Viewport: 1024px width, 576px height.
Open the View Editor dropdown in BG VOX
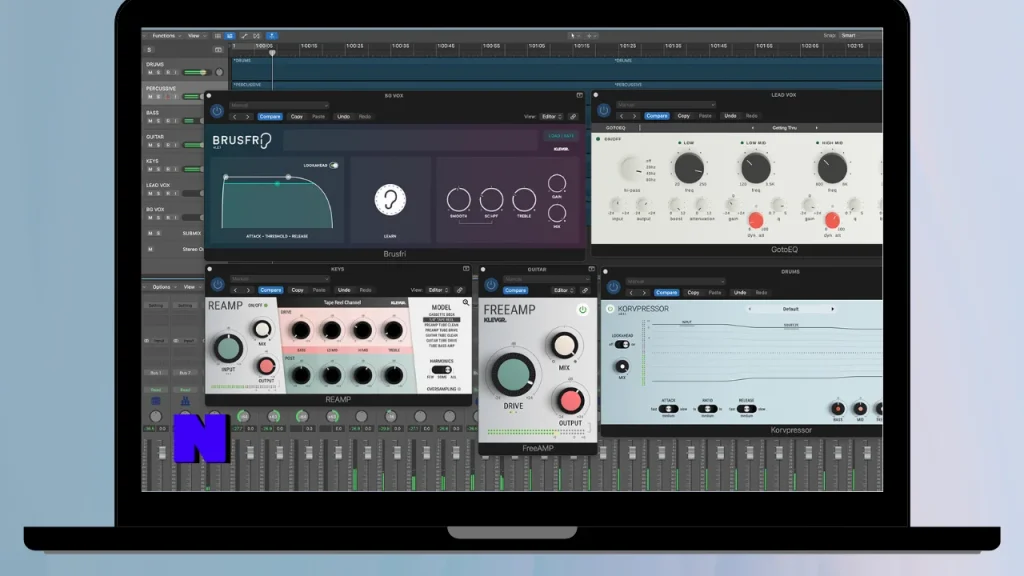pyautogui.click(x=551, y=117)
